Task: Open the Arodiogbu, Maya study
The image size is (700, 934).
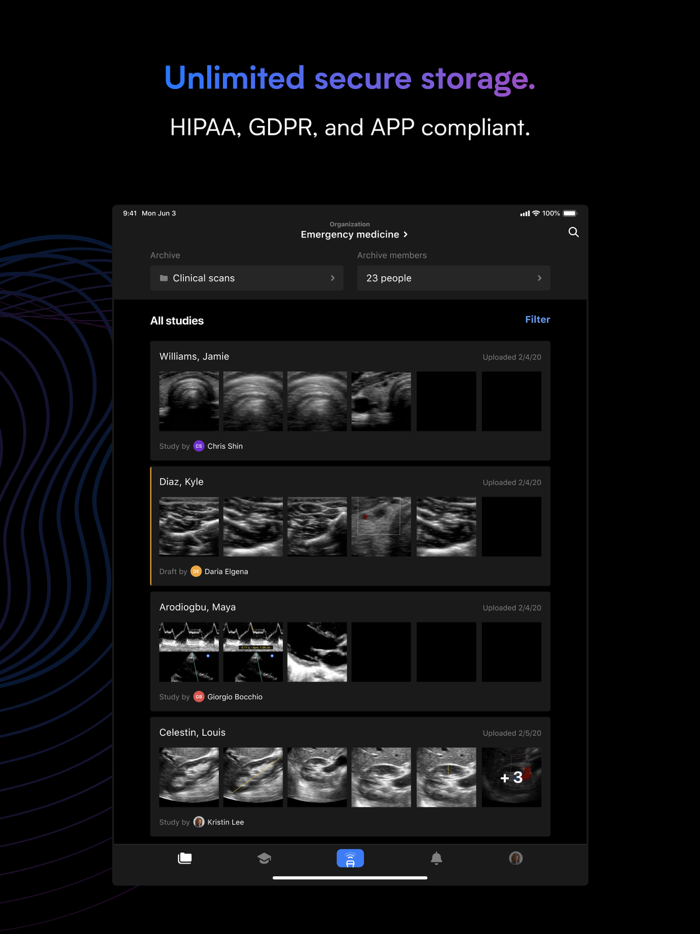Action: [350, 651]
